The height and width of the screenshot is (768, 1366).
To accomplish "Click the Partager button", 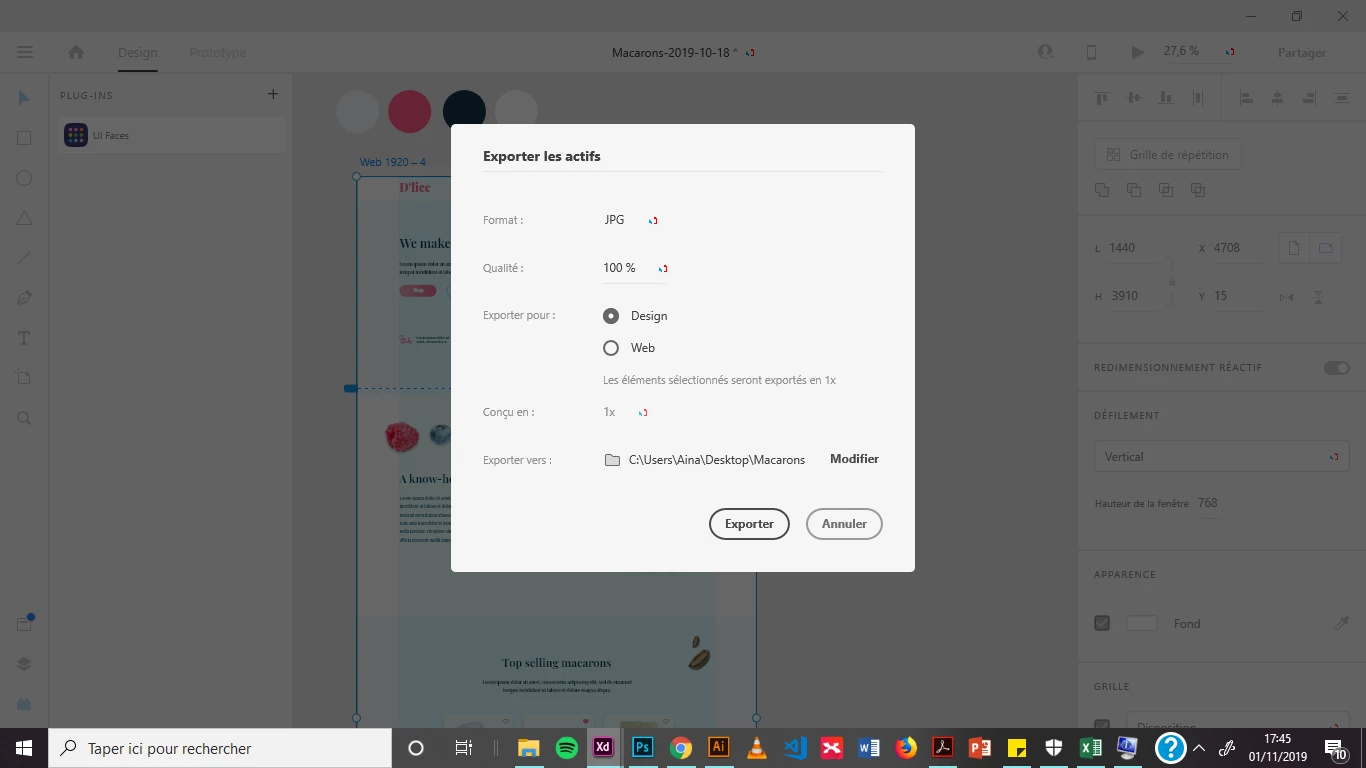I will point(1302,53).
